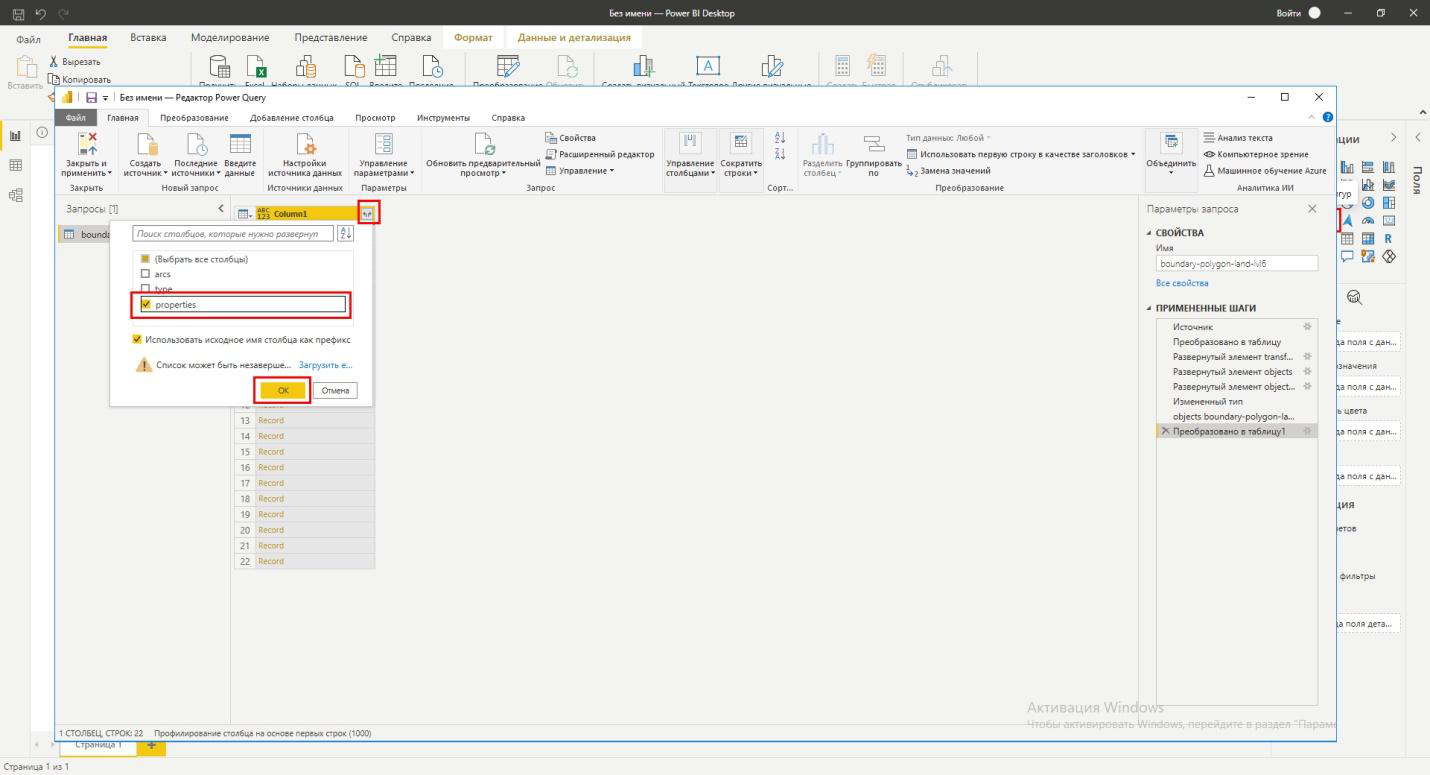This screenshot has width=1430, height=775.
Task: Open Анализ текста text analytics
Action: [1238, 138]
